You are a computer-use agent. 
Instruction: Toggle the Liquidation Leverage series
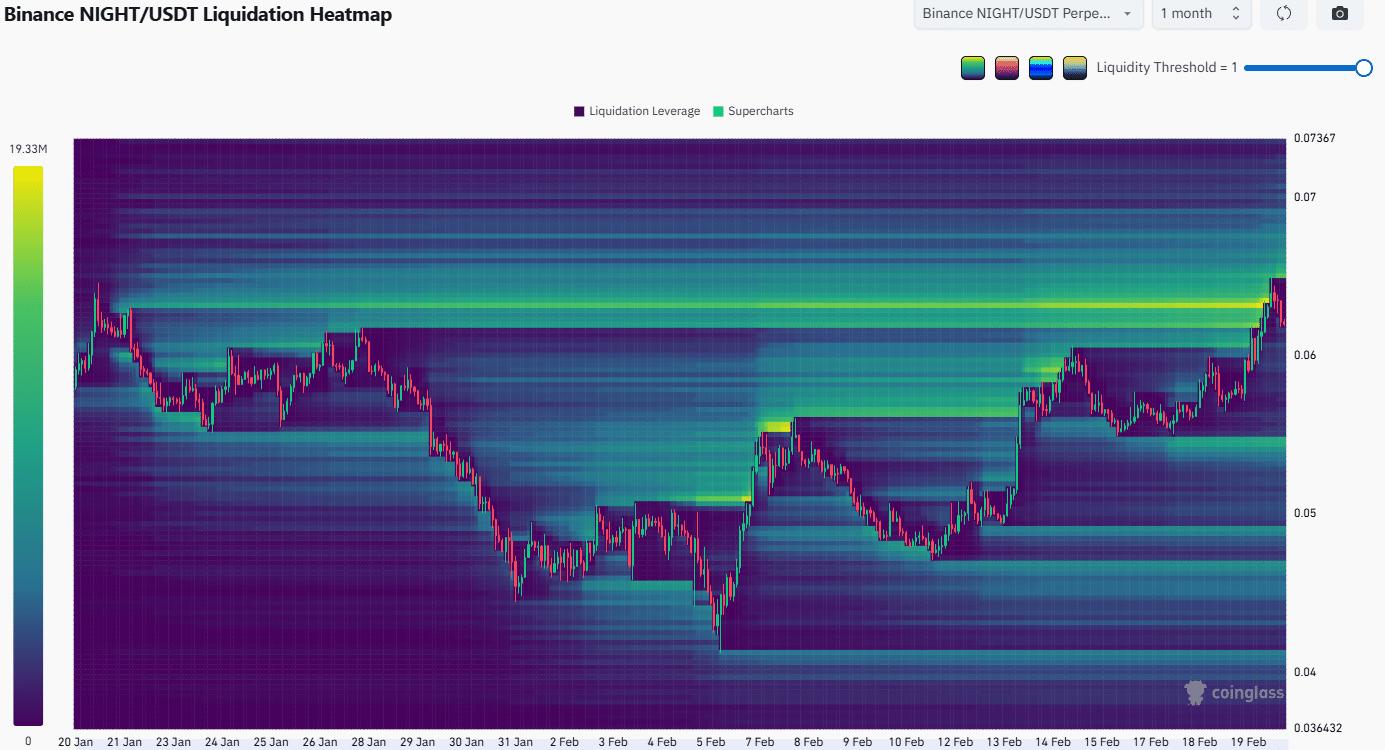[x=636, y=111]
